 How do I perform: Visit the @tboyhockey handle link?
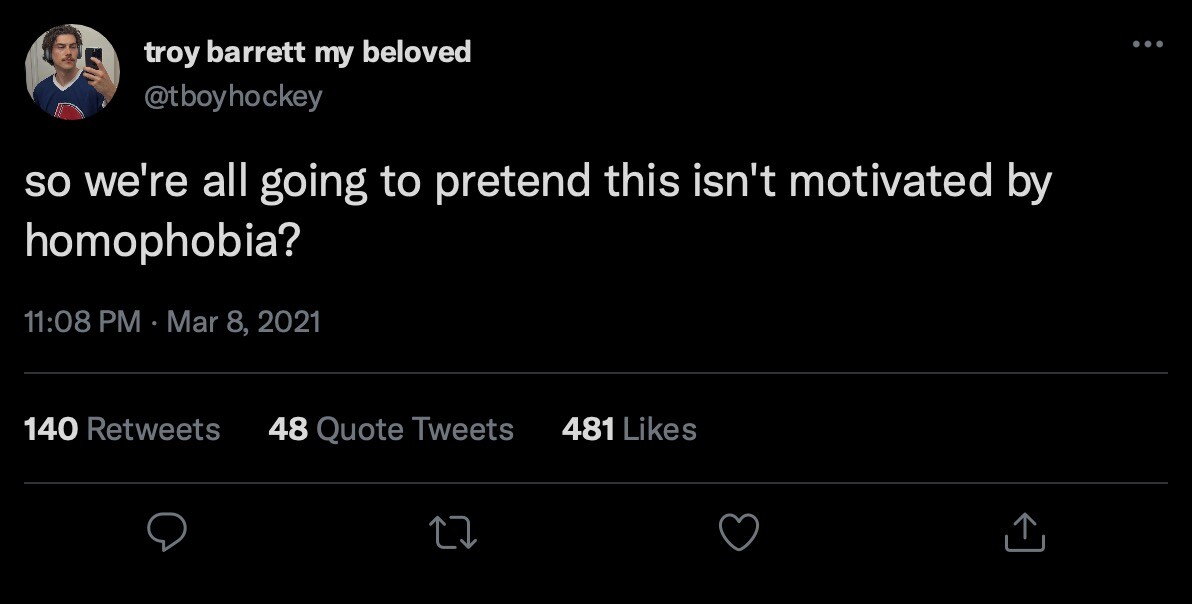point(233,96)
